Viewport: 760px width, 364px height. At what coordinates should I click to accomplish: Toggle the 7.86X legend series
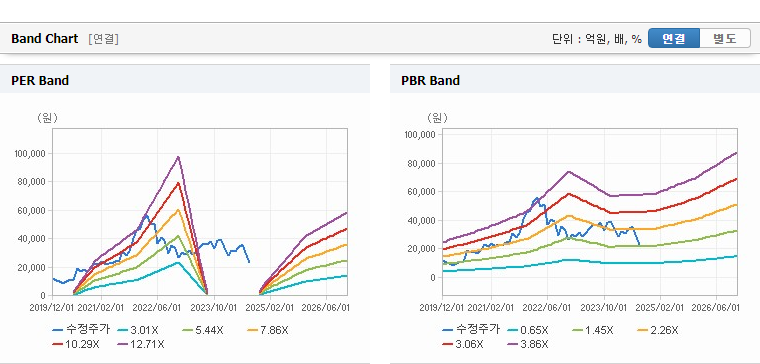point(268,330)
